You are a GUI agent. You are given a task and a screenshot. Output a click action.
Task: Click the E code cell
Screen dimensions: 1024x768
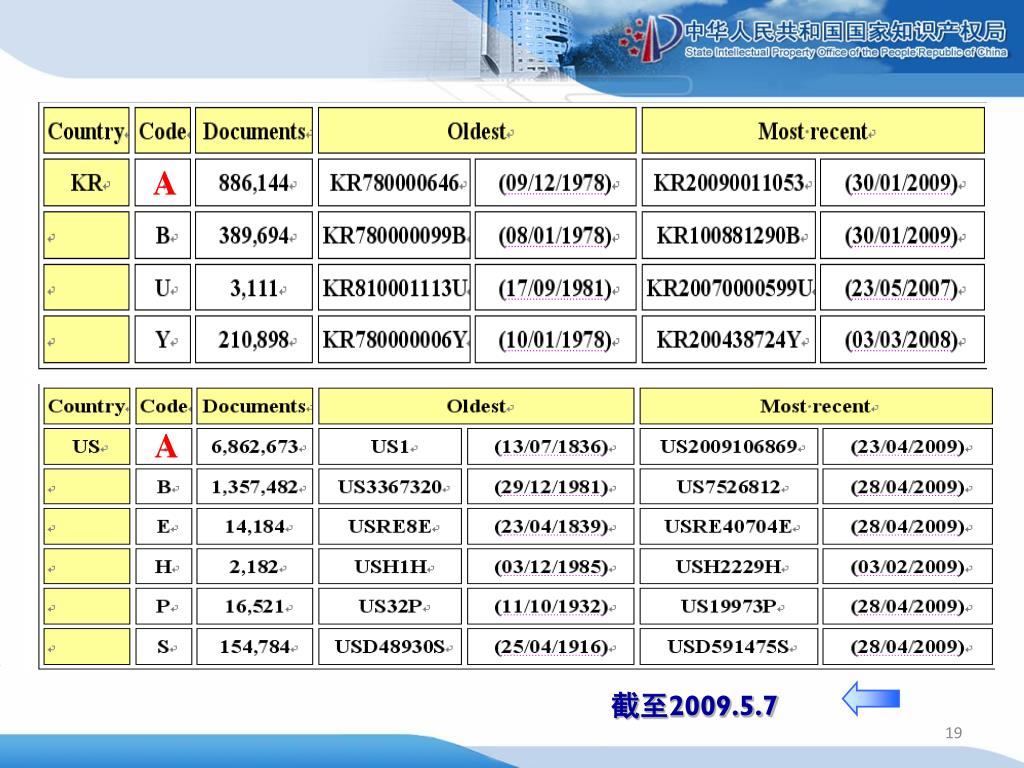pos(163,526)
